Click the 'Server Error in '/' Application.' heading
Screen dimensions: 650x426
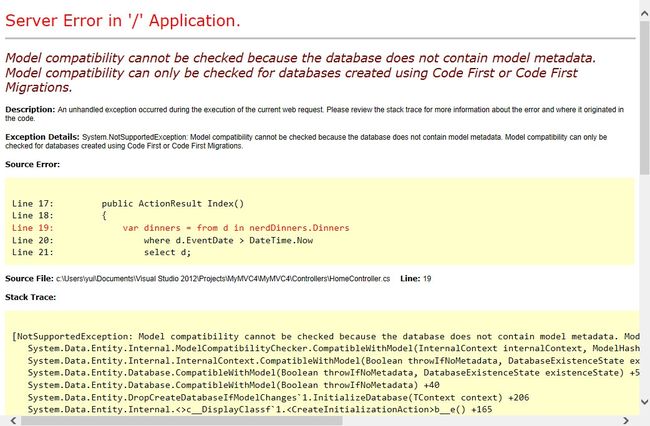point(123,21)
